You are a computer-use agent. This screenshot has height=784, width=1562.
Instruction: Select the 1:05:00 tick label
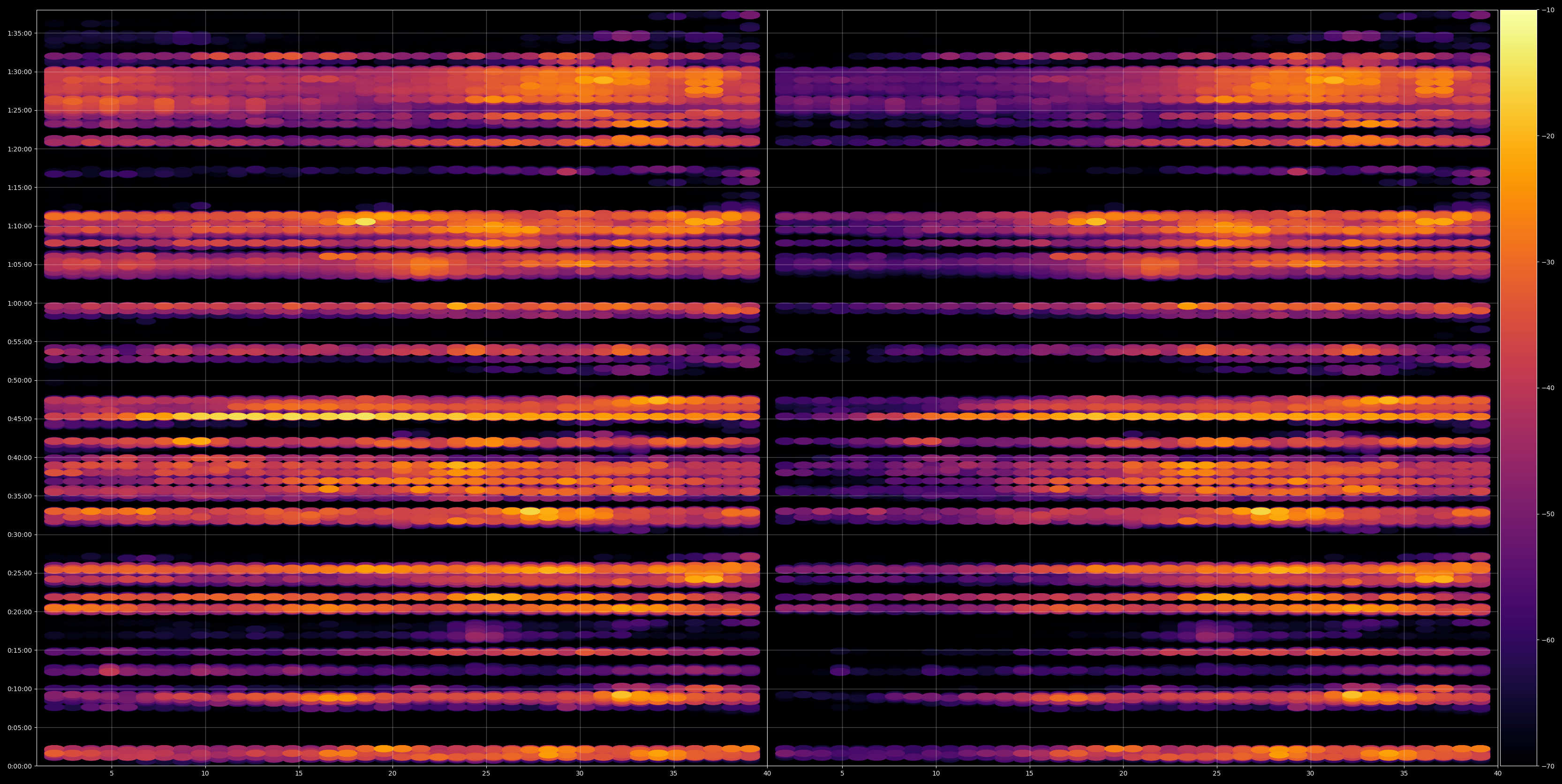(19, 264)
